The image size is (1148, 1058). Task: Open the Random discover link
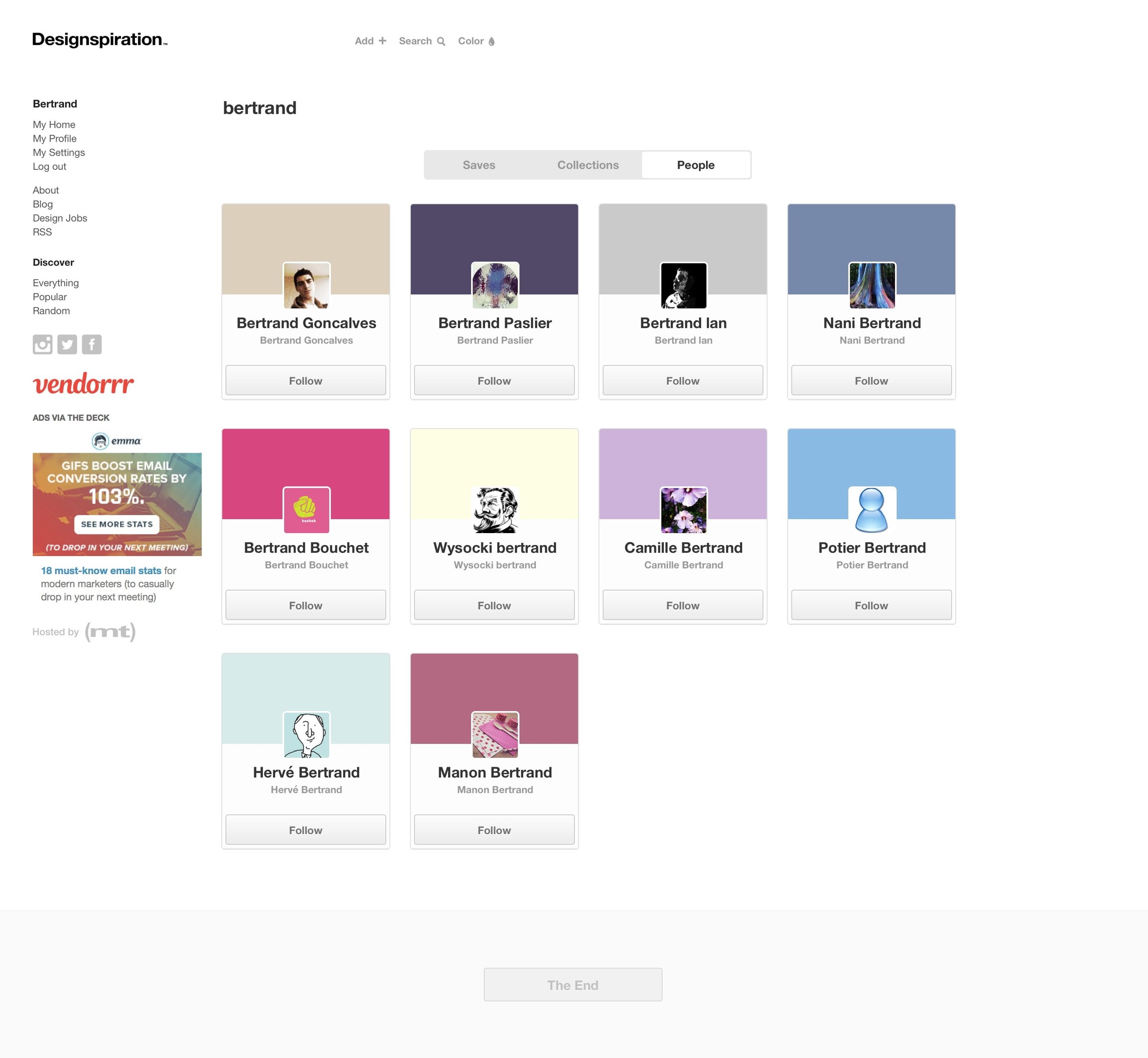coord(51,311)
